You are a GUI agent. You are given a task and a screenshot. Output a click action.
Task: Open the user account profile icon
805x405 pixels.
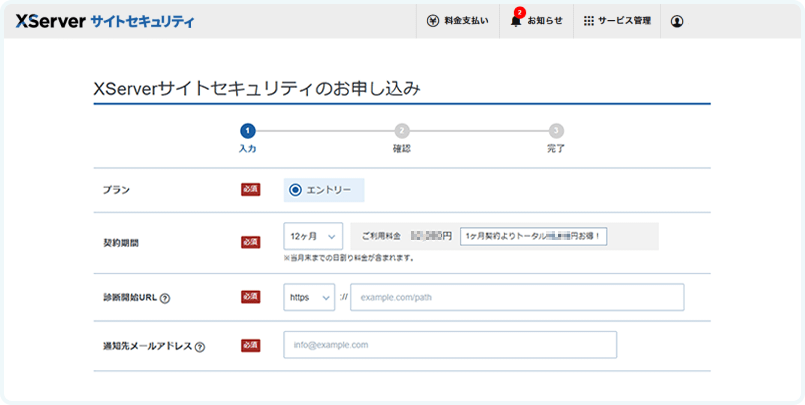[x=677, y=21]
